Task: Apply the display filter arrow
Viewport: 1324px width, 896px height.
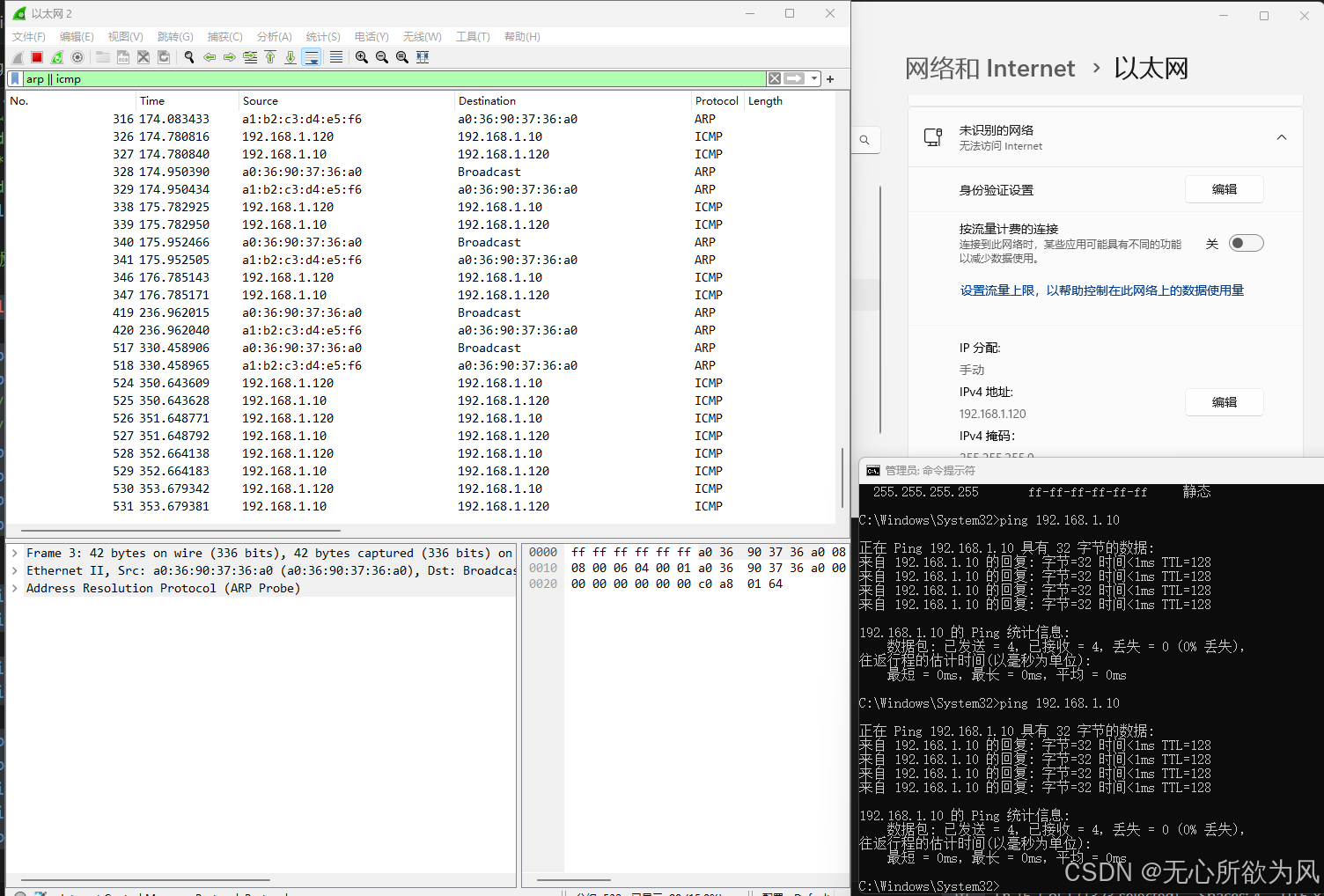Action: point(795,79)
